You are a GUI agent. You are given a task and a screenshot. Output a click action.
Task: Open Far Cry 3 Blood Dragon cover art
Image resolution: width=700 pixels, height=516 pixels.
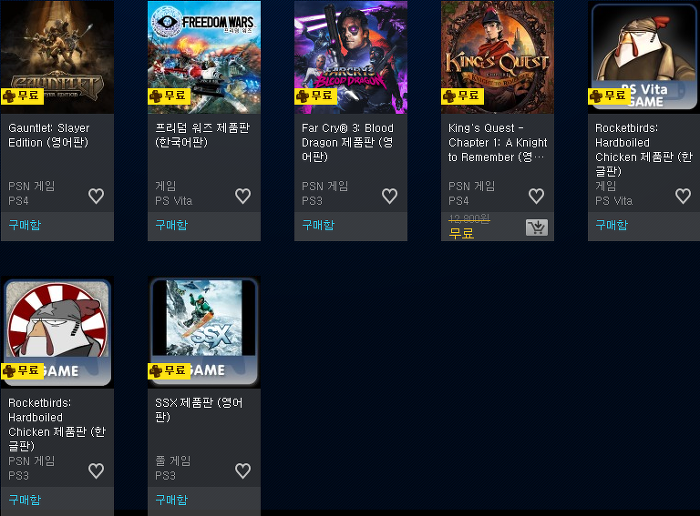tap(351, 57)
